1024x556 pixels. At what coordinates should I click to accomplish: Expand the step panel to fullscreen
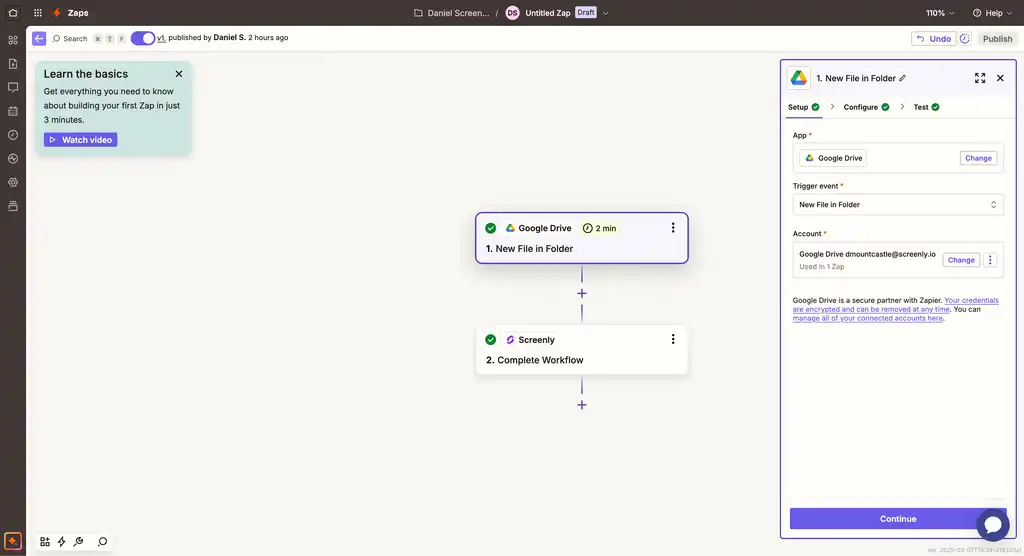(x=980, y=78)
